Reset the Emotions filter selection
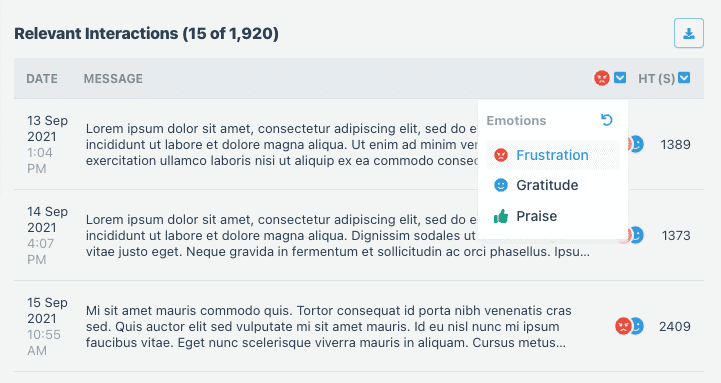The width and height of the screenshot is (721, 383). (x=607, y=120)
